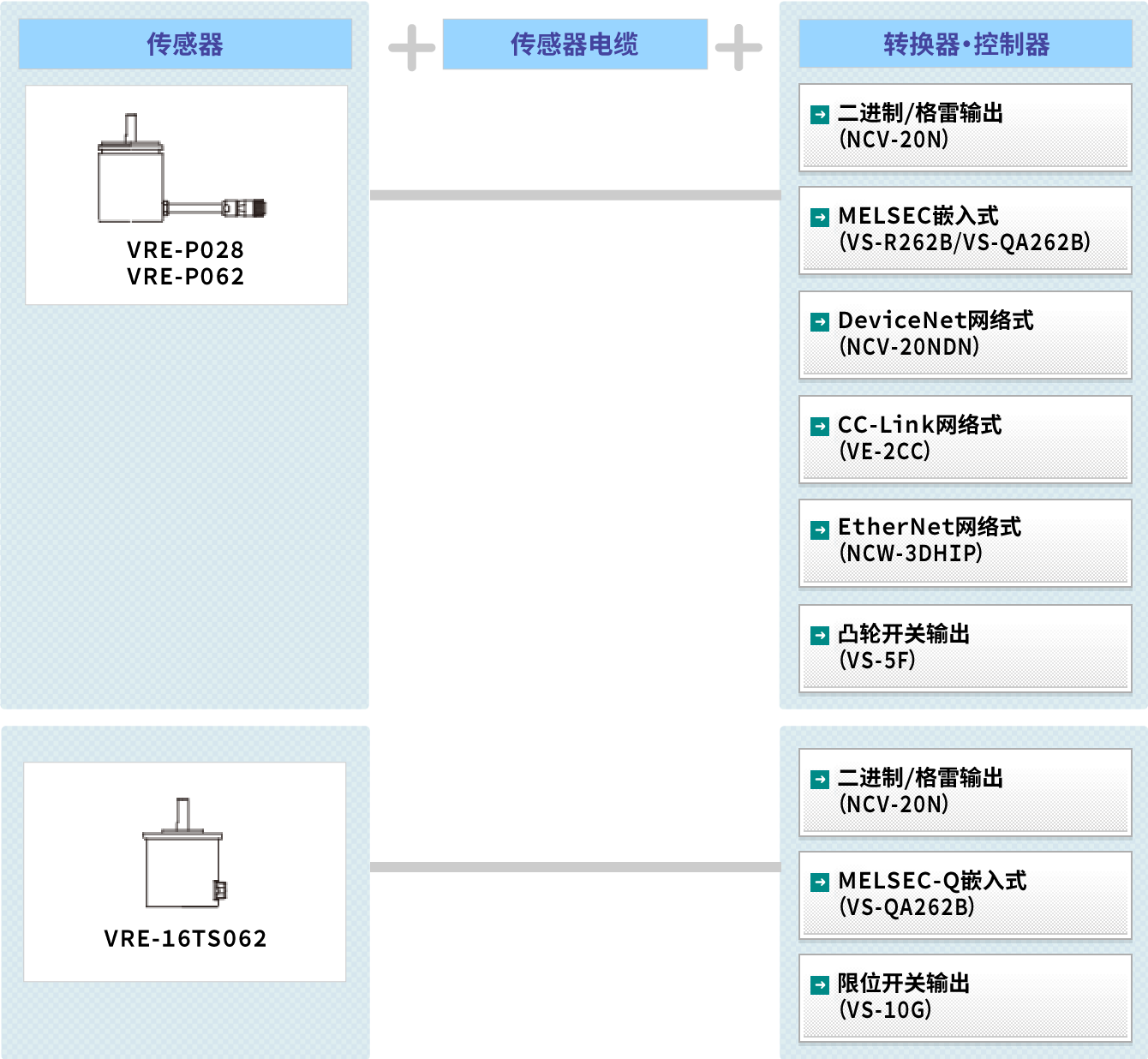The image size is (1148, 1059).
Task: Click the 传感器 column header
Action: point(185,44)
